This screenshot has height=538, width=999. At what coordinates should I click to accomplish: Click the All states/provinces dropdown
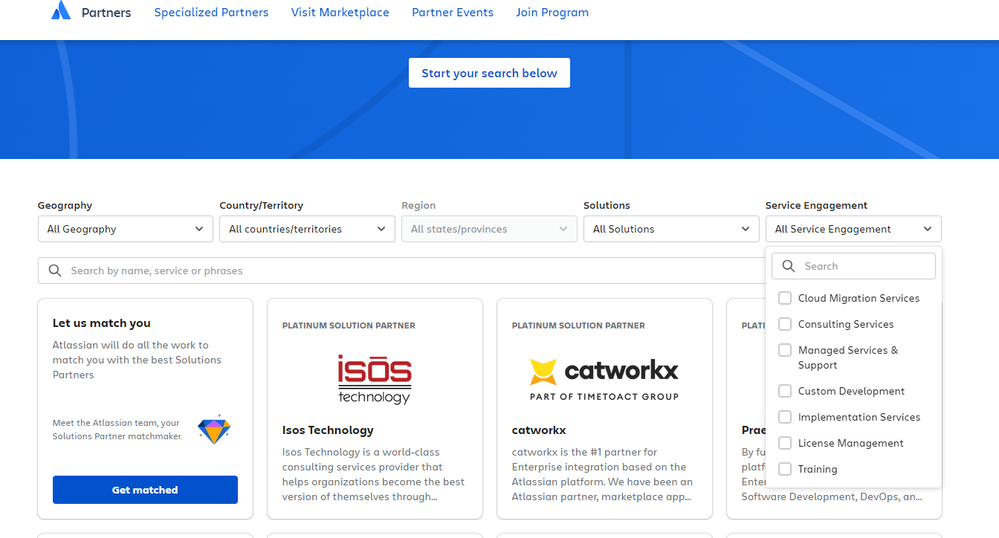pyautogui.click(x=489, y=229)
